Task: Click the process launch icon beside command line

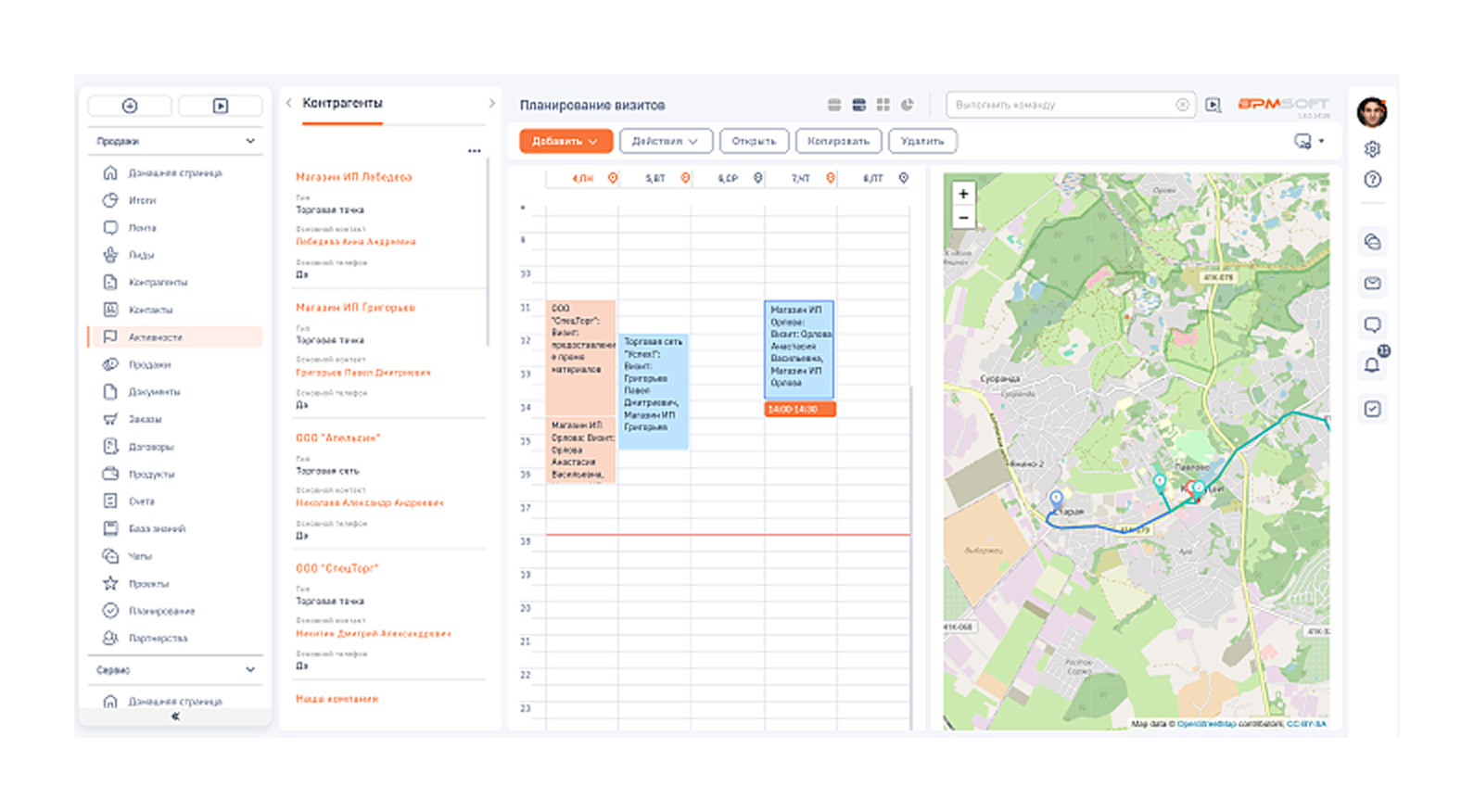Action: point(1213,105)
